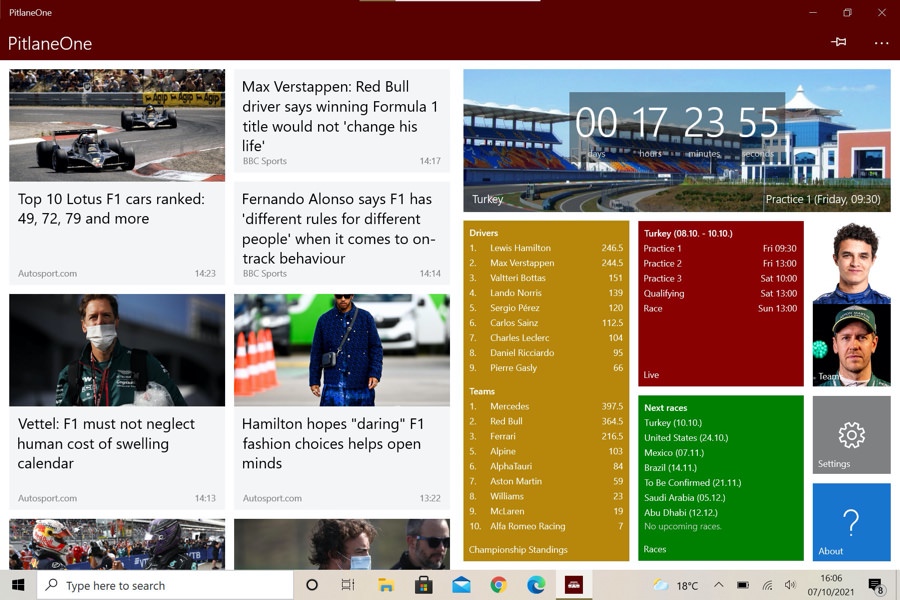
Task: Click Qualifying Sat 13:00 session row
Action: tap(720, 293)
